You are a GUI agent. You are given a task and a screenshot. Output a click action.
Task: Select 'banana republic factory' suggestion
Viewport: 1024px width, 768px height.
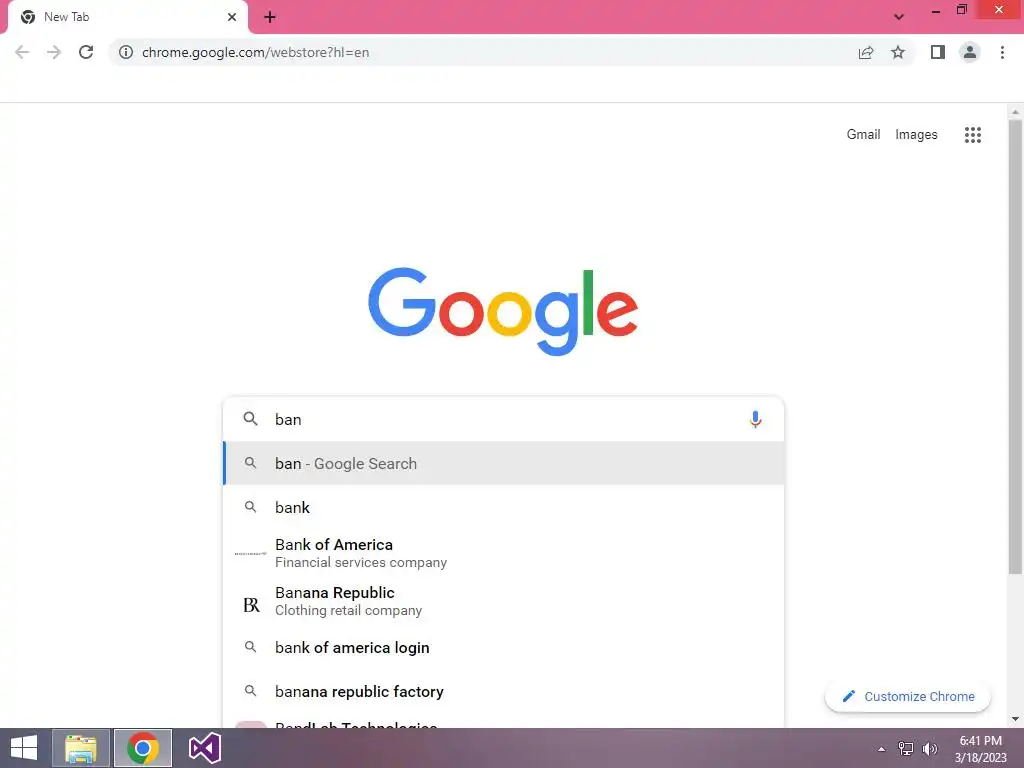(x=504, y=692)
